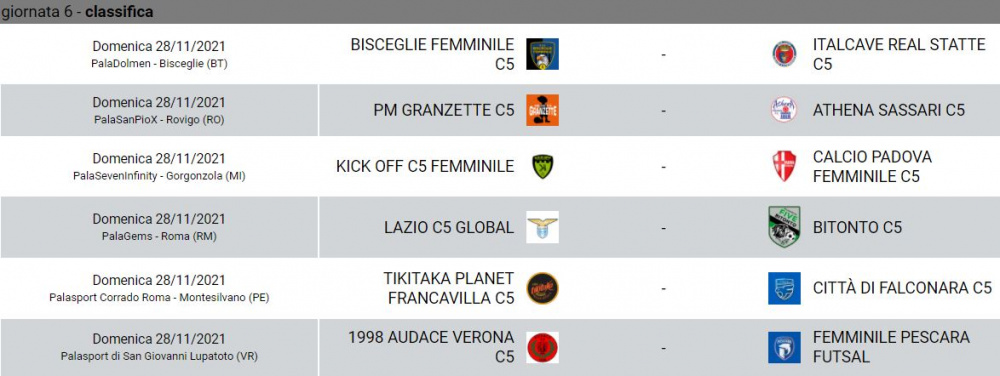The width and height of the screenshot is (1000, 376).
Task: Click the Tikitaka Planet Francavilla logo
Action: click(x=542, y=288)
